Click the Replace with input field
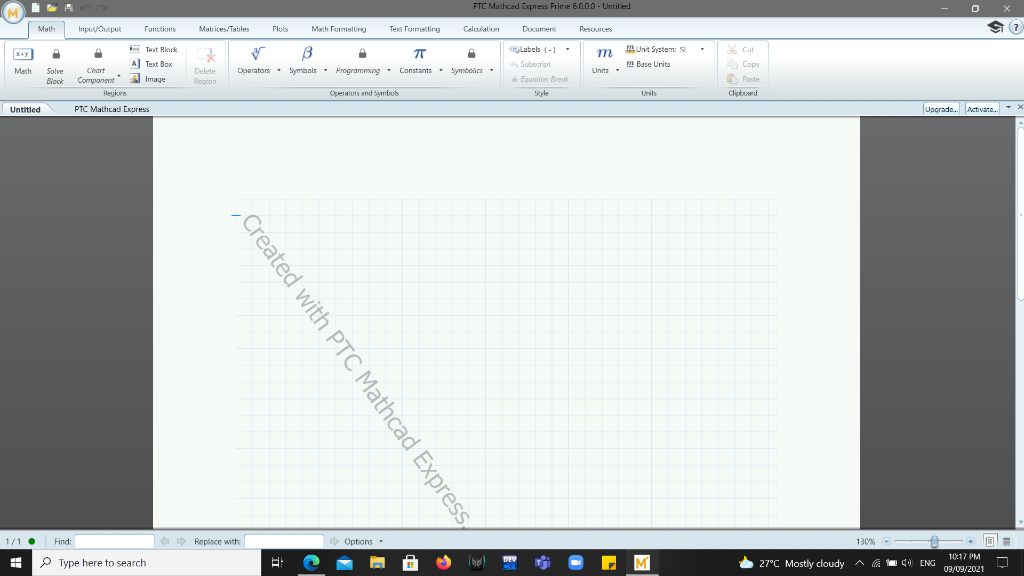The image size is (1024, 576). [284, 541]
